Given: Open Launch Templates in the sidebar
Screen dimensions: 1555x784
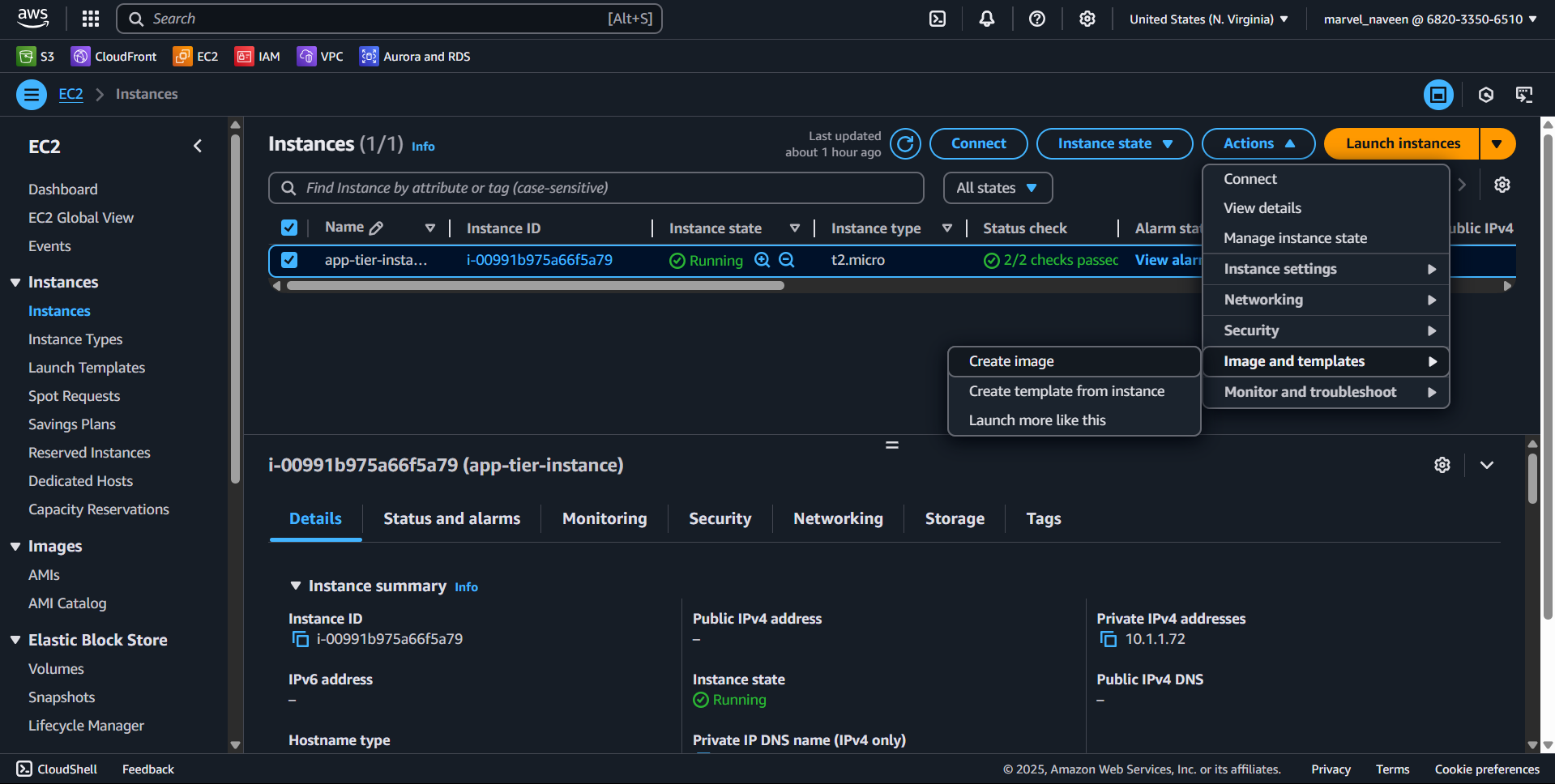Looking at the screenshot, I should [87, 368].
